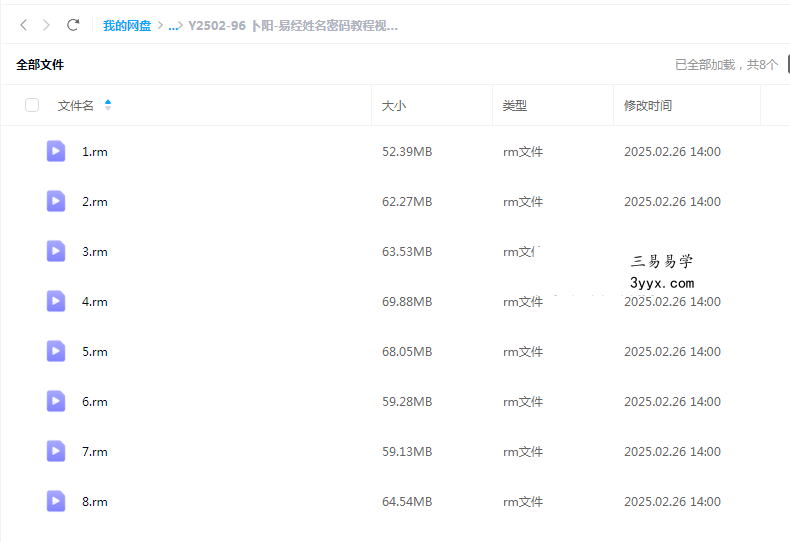Screen dimensions: 790x542
Task: Click the video icon of 1.rm
Action: (x=56, y=151)
